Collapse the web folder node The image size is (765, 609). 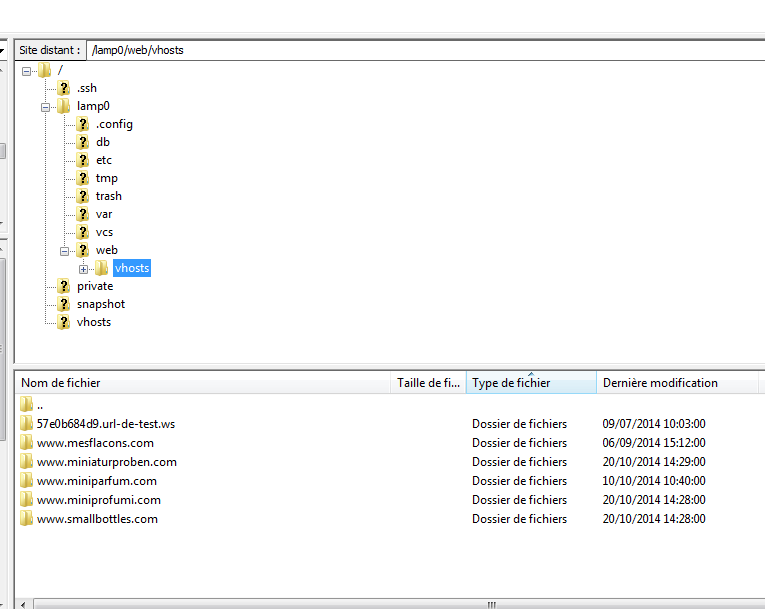pyautogui.click(x=64, y=251)
